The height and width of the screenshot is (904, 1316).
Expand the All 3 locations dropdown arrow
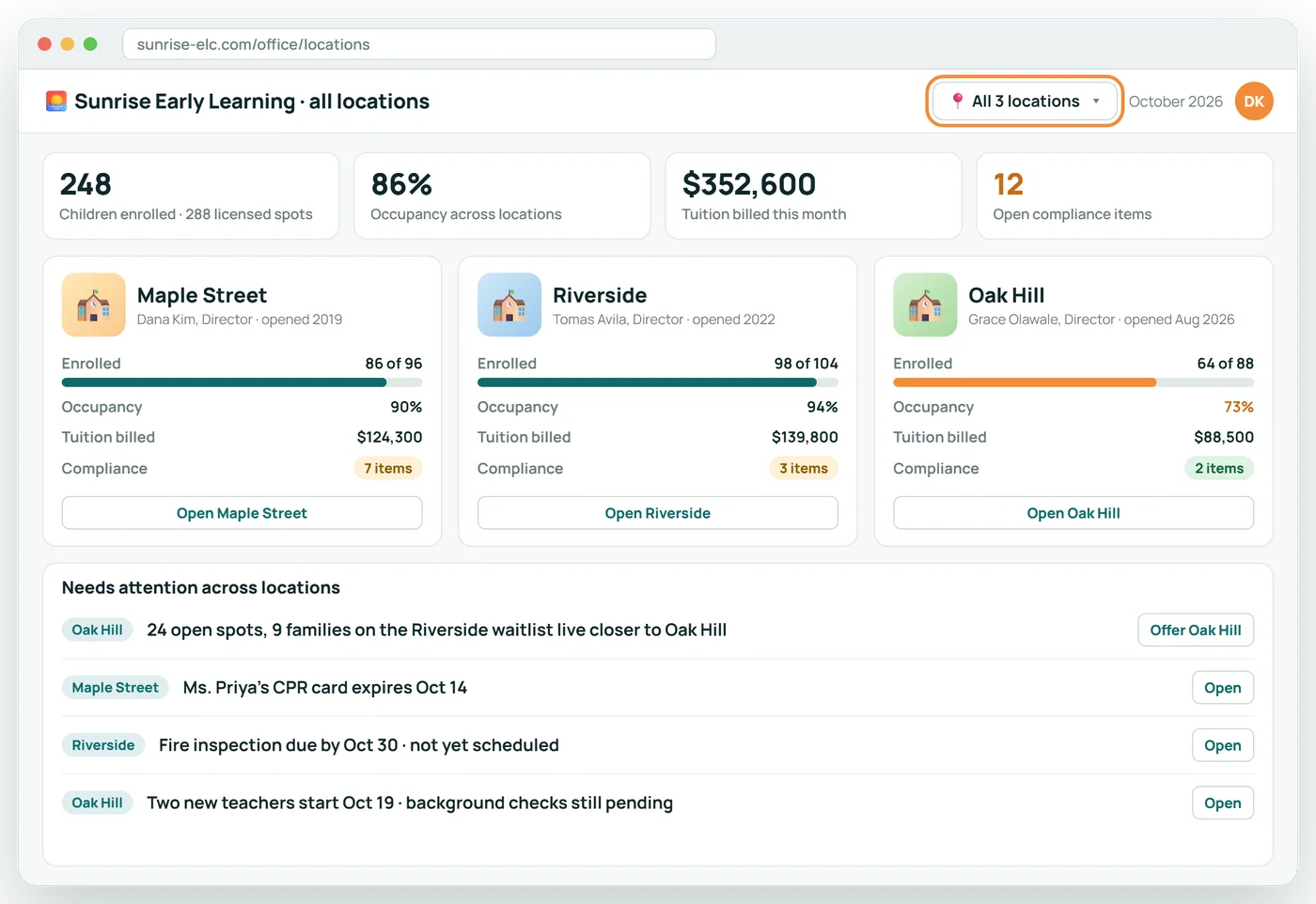coord(1096,101)
